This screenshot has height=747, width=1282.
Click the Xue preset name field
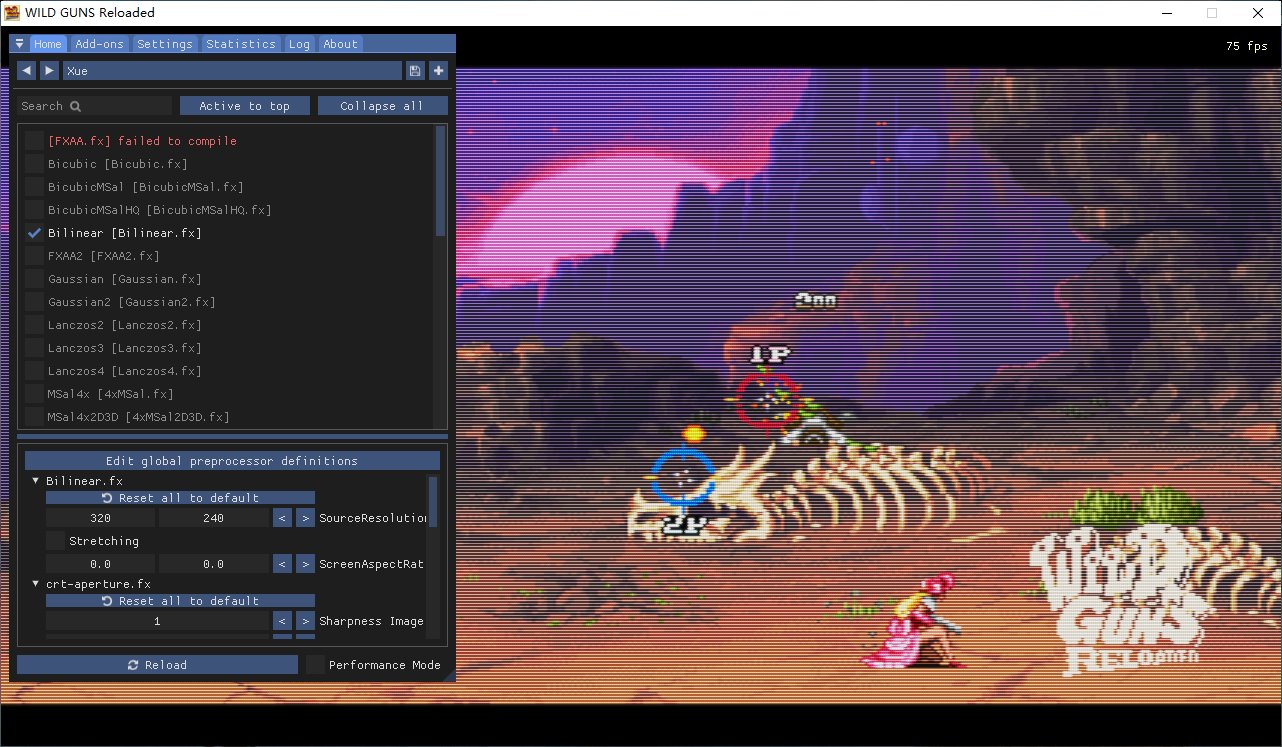click(230, 70)
